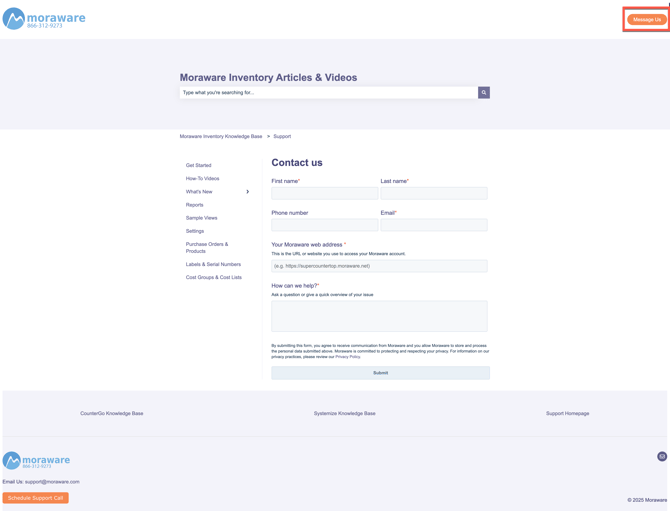670x511 pixels.
Task: Open CounterGo Knowledge Base link
Action: [112, 413]
